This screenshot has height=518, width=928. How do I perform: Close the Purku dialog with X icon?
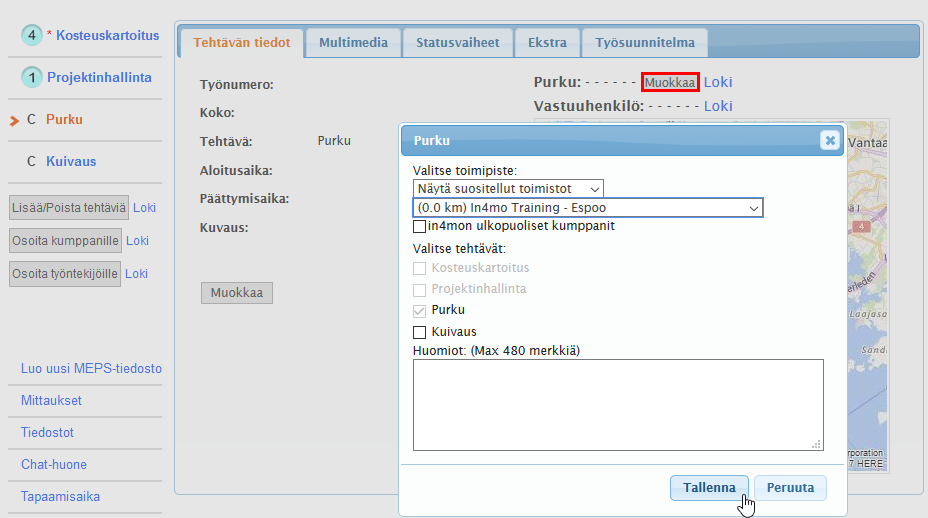(x=829, y=140)
